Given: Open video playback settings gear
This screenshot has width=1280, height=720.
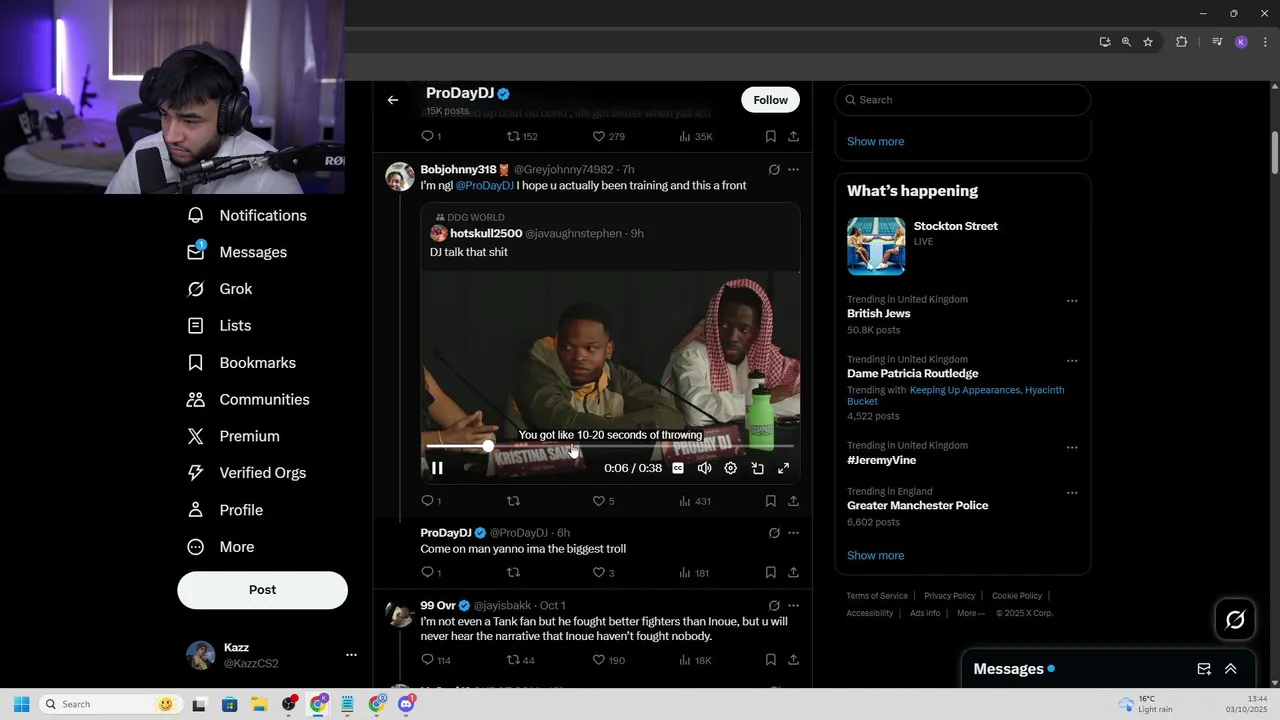Looking at the screenshot, I should [731, 468].
